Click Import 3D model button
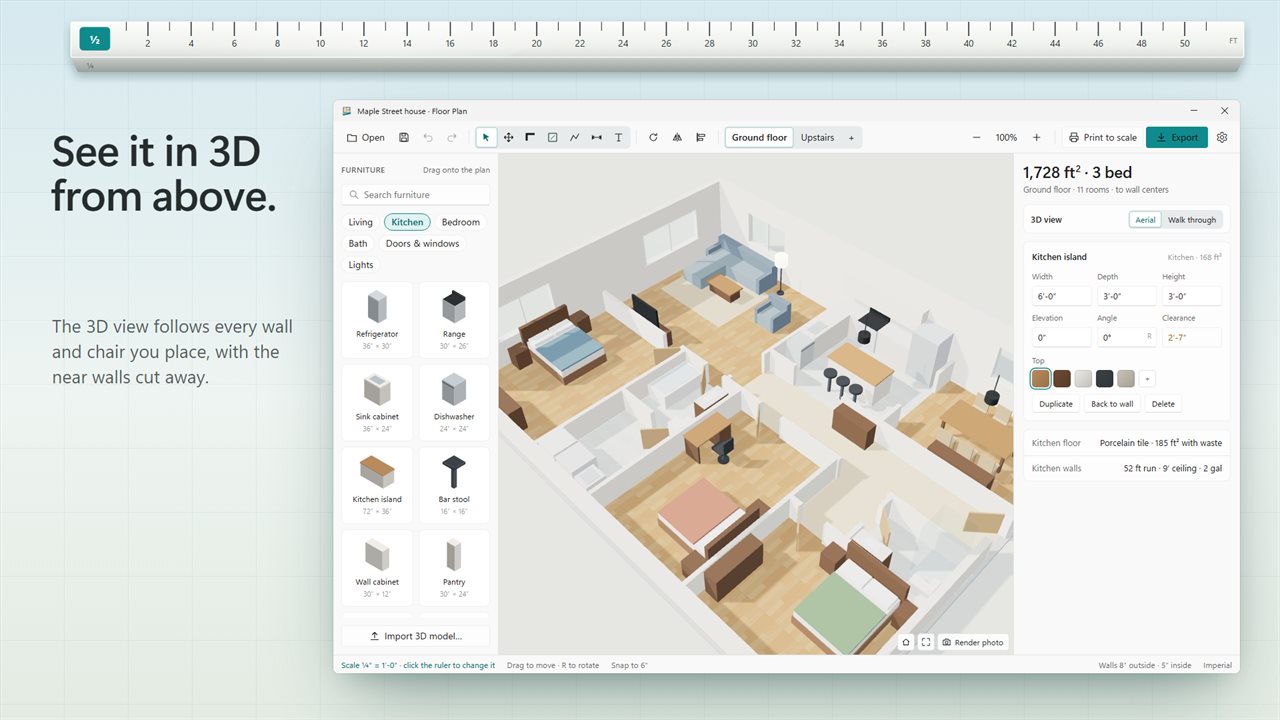This screenshot has height=720, width=1280. (416, 636)
